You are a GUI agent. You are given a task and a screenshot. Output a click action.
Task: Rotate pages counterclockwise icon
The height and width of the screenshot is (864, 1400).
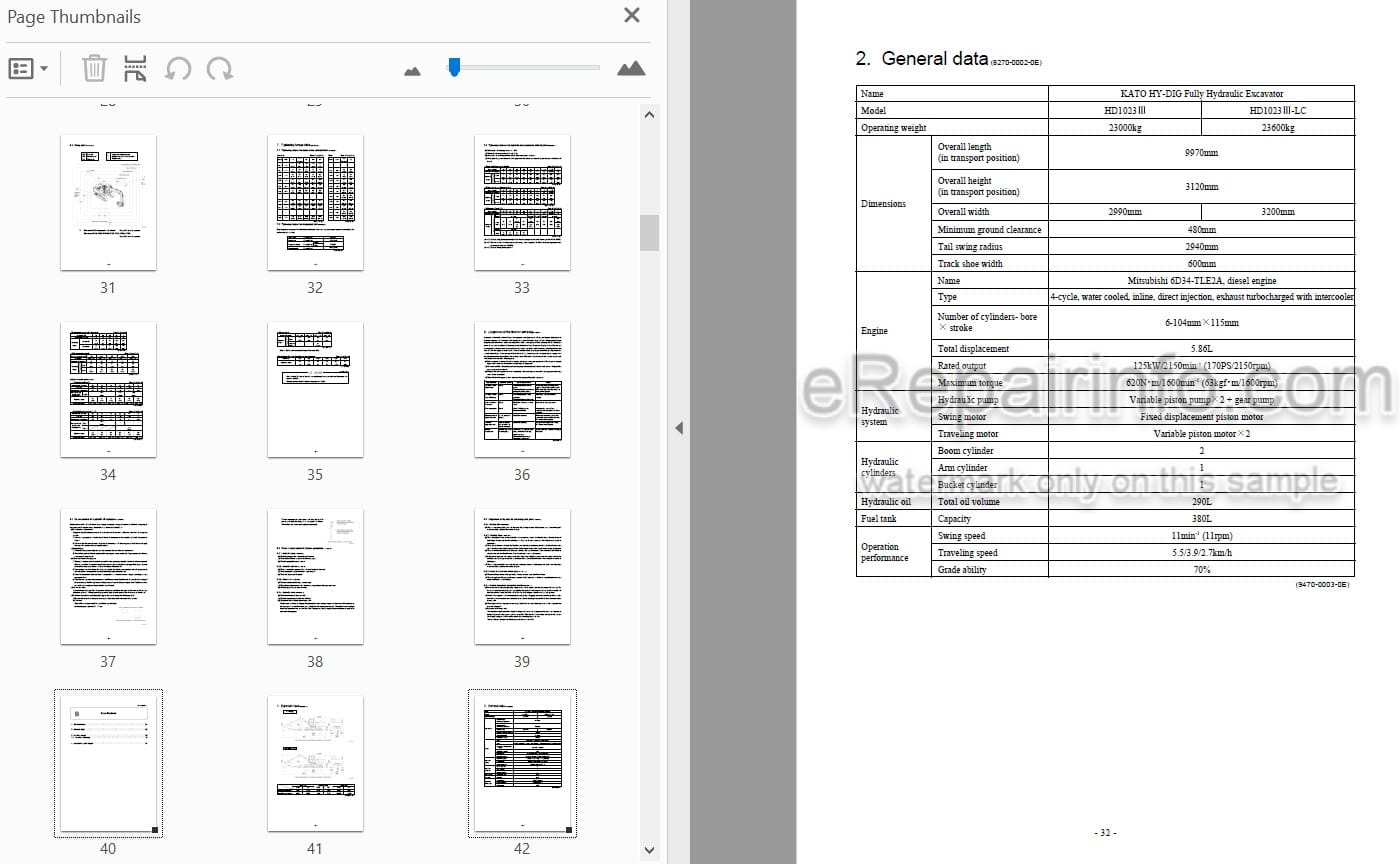pyautogui.click(x=178, y=69)
